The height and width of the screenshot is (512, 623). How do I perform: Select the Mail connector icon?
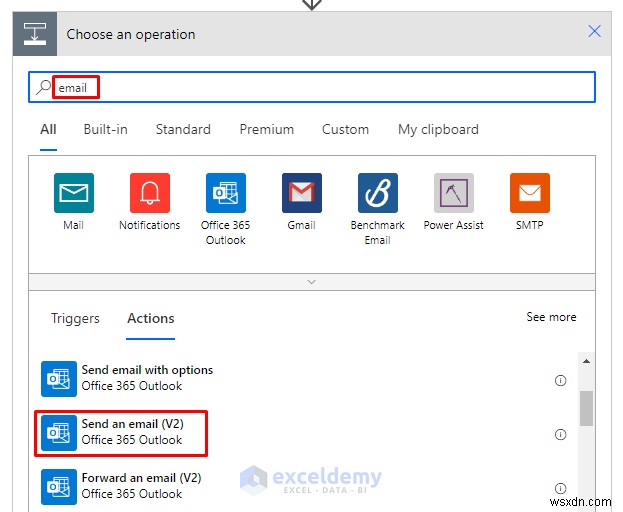(x=74, y=193)
